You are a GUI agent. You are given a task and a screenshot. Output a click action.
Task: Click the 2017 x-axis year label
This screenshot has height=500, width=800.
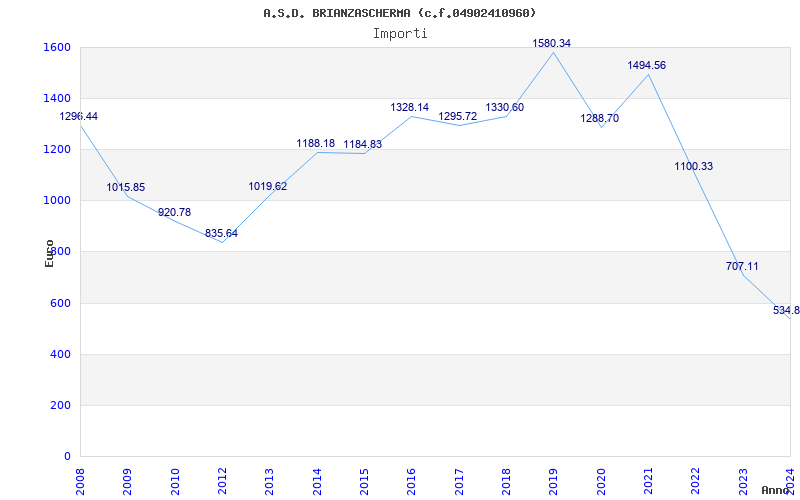[x=459, y=481]
